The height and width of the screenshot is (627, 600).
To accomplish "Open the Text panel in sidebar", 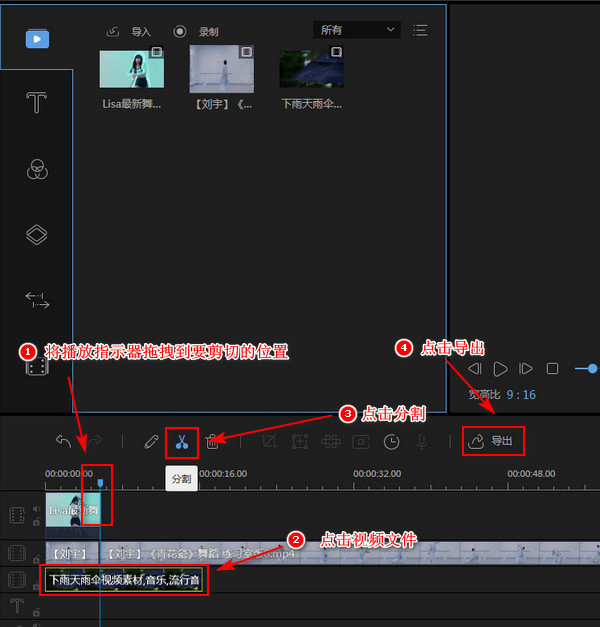I will point(36,102).
